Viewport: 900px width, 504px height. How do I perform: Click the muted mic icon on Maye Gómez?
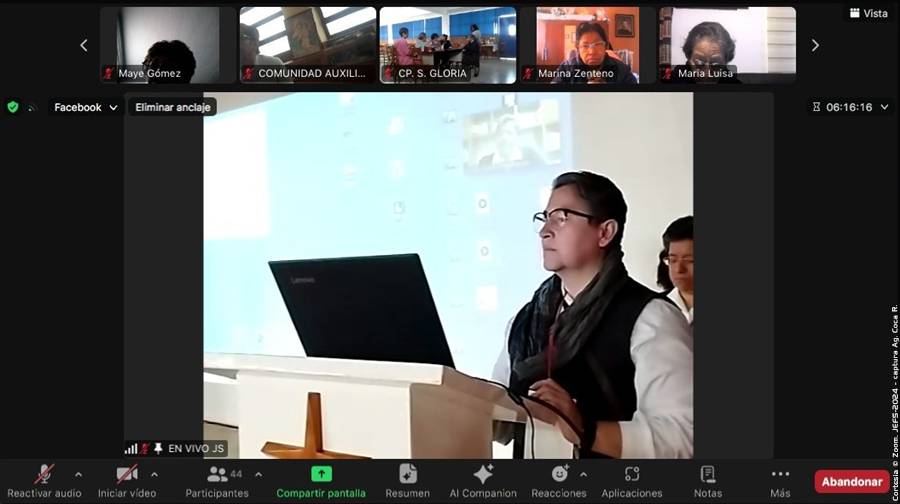pyautogui.click(x=108, y=73)
